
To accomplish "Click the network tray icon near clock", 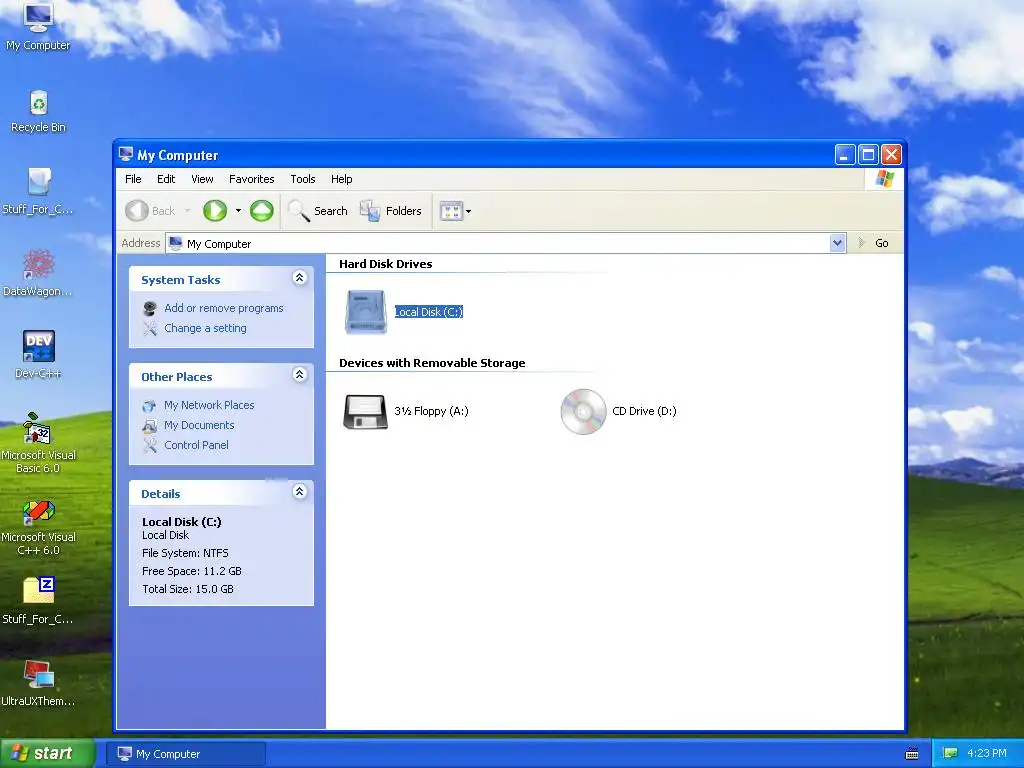I will [950, 753].
